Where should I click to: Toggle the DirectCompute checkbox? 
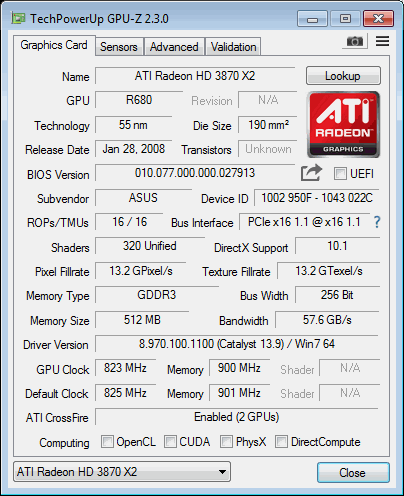coord(281,442)
